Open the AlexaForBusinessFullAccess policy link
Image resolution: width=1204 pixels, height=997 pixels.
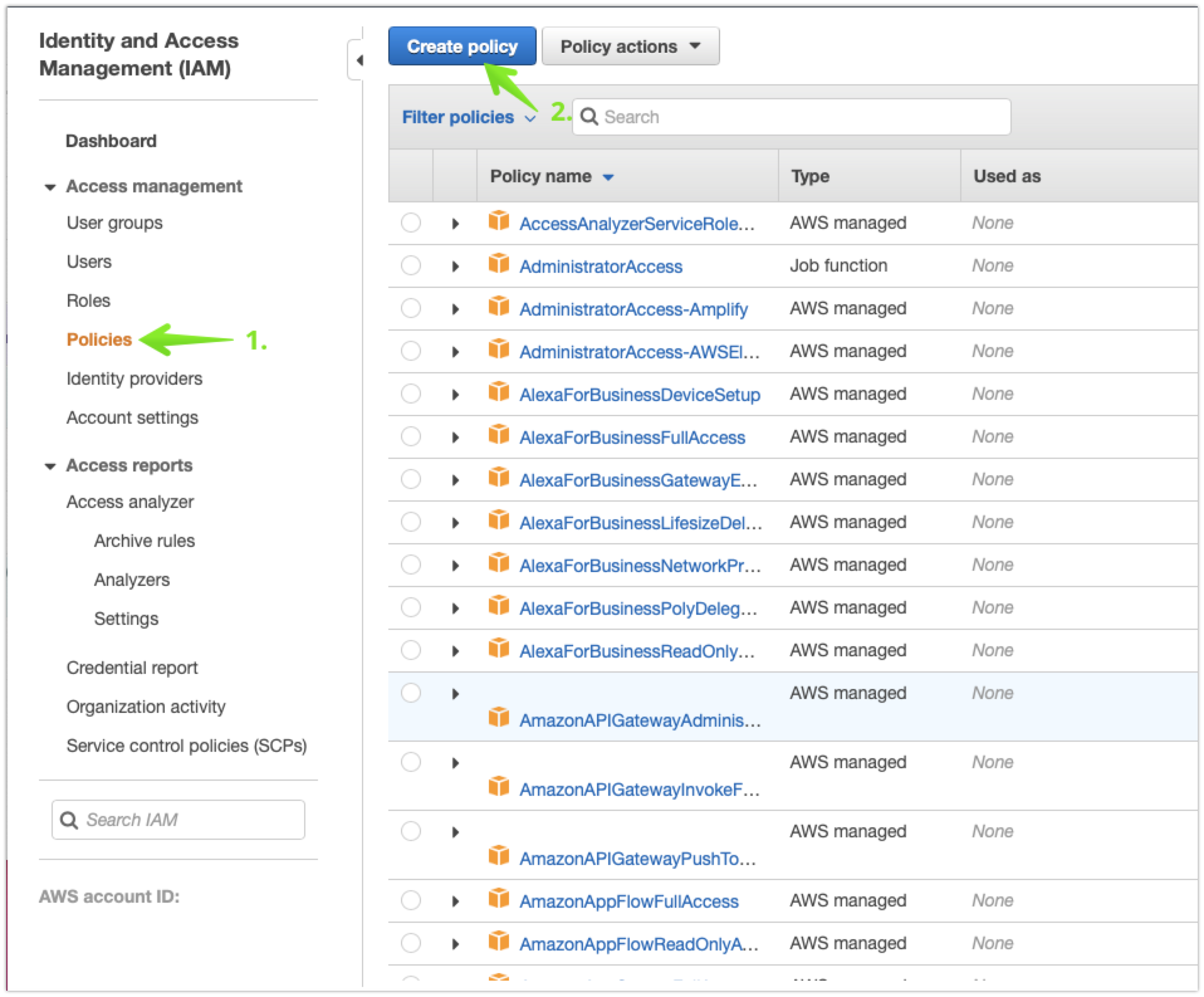632,438
